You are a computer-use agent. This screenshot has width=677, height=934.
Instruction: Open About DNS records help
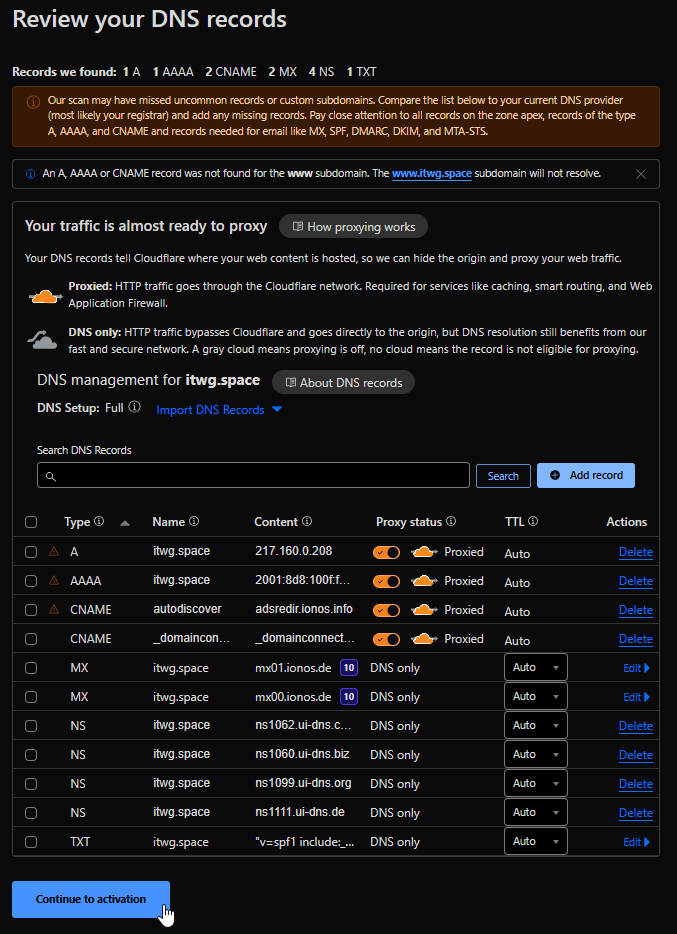(344, 382)
